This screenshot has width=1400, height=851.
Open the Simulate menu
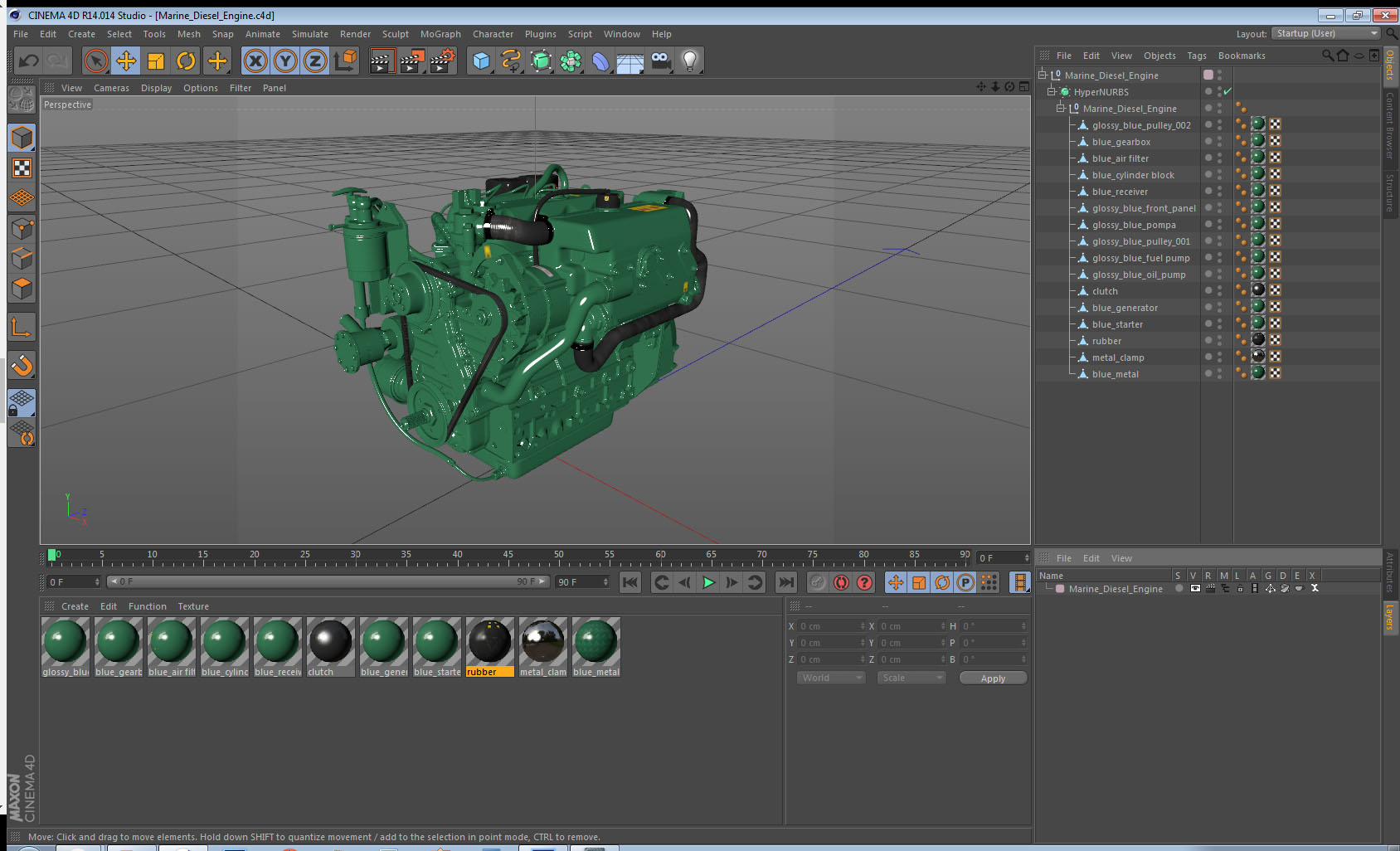(309, 34)
